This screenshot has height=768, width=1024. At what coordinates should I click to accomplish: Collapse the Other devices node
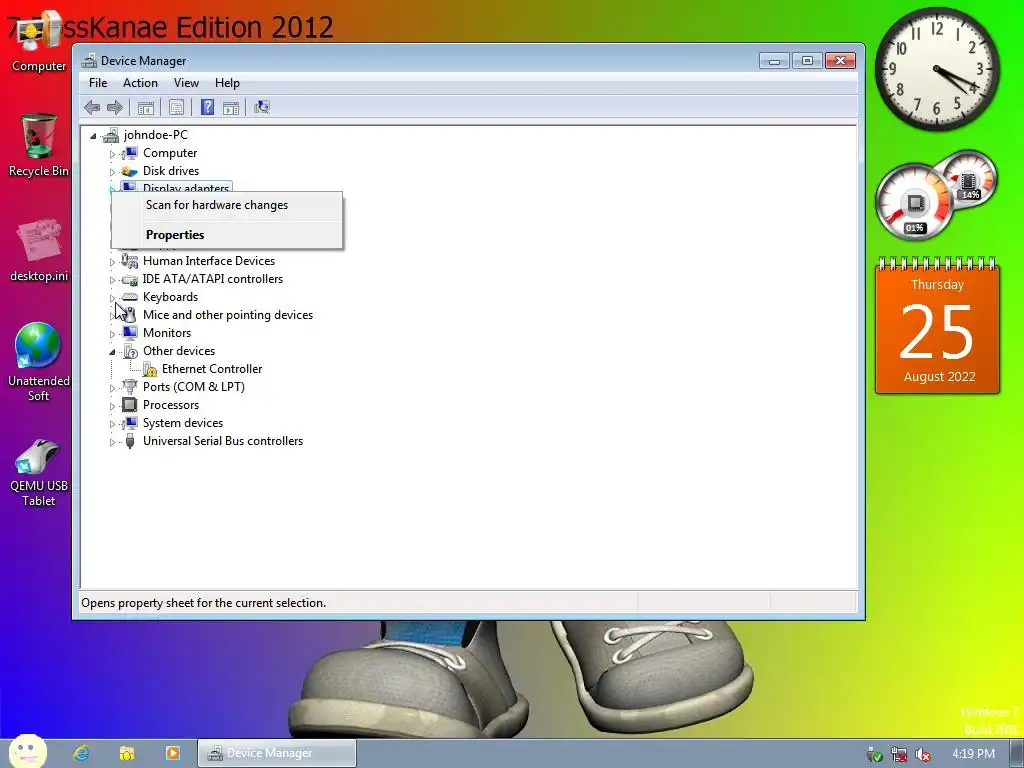point(112,352)
